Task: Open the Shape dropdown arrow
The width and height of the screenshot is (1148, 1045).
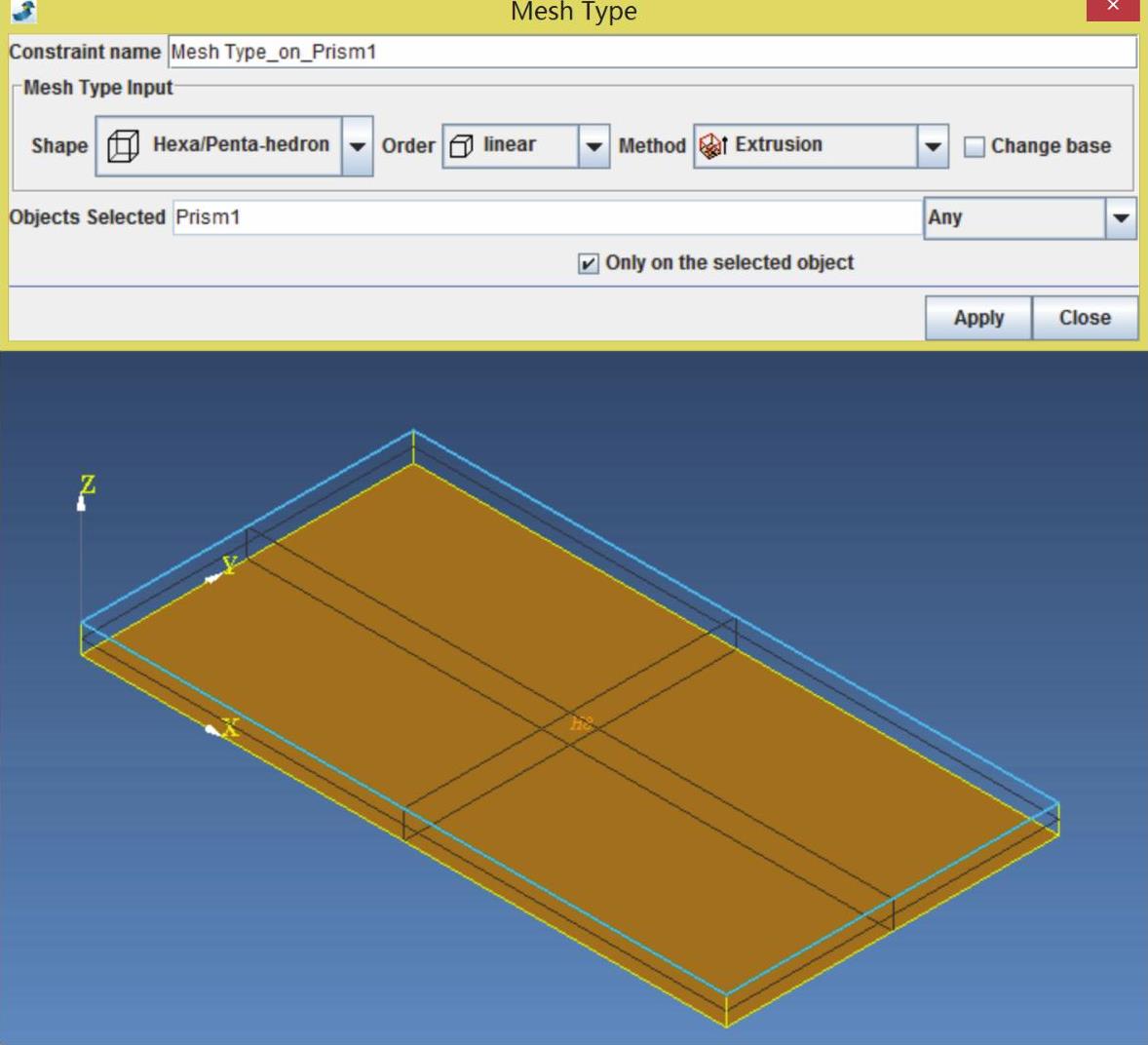Action: pyautogui.click(x=358, y=146)
